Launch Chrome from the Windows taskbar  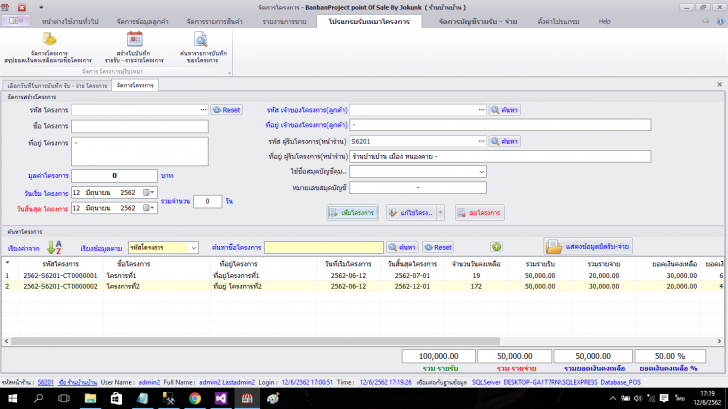[194, 398]
